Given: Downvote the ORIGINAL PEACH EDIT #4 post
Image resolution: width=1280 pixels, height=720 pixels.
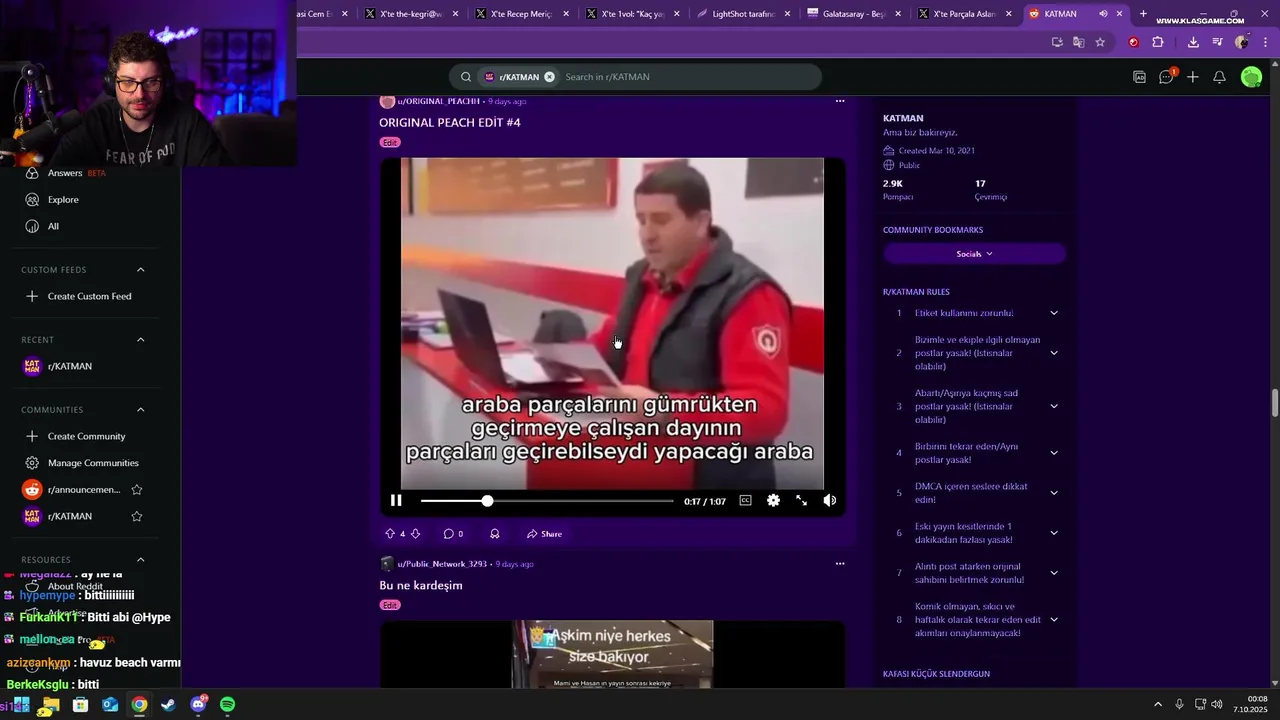Looking at the screenshot, I should click(415, 534).
